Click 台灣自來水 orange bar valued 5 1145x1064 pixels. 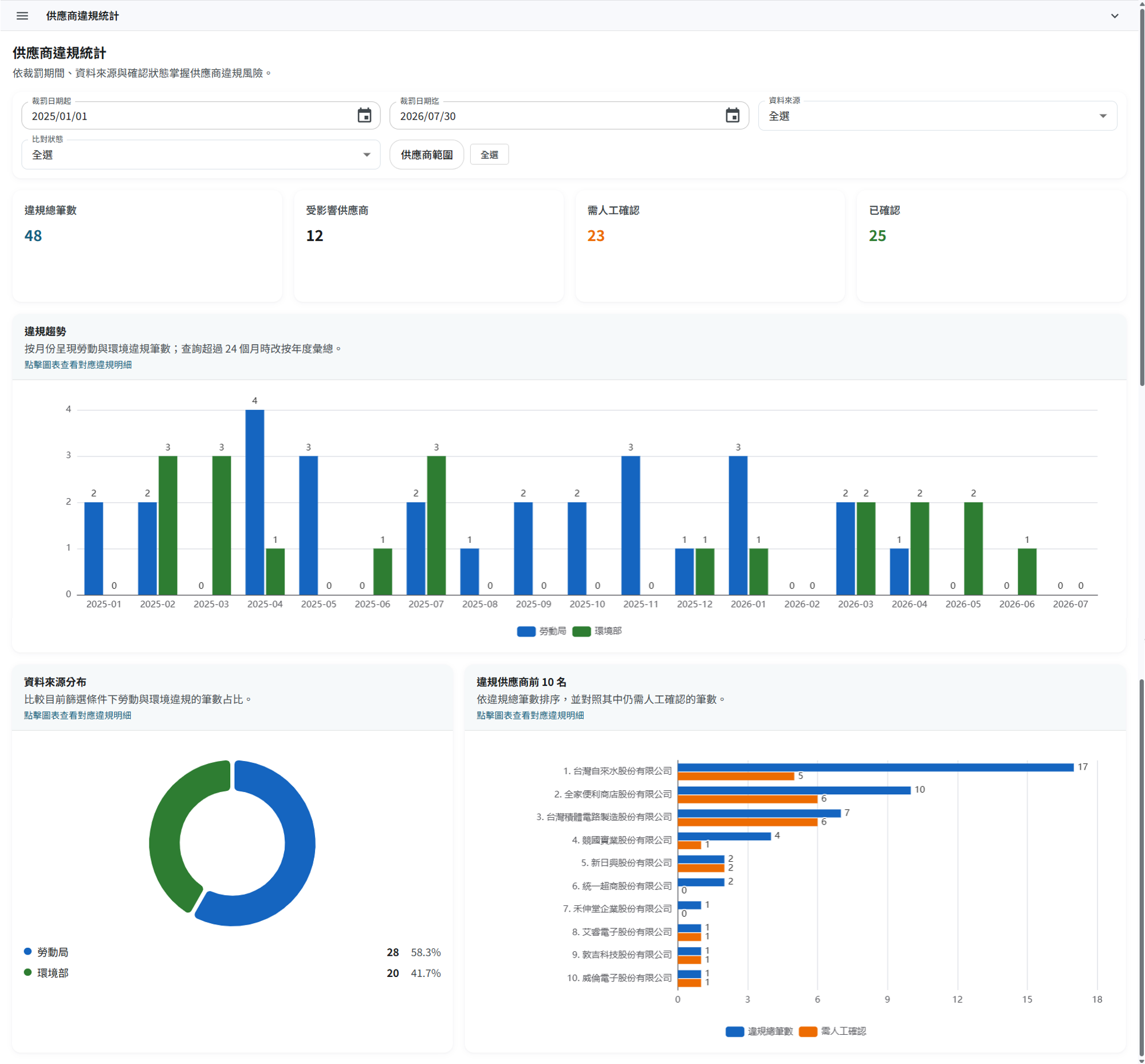(x=736, y=776)
